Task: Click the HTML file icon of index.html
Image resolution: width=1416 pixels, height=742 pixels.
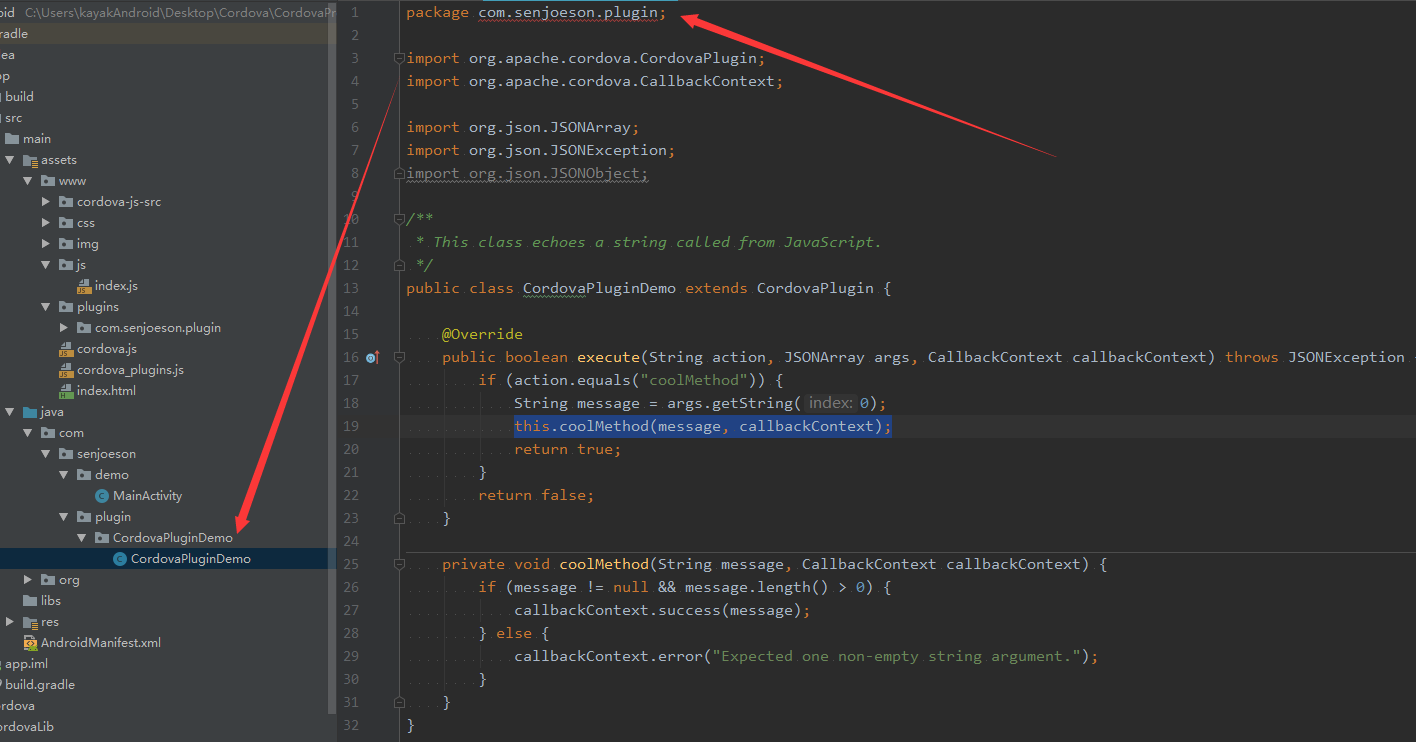Action: point(66,391)
